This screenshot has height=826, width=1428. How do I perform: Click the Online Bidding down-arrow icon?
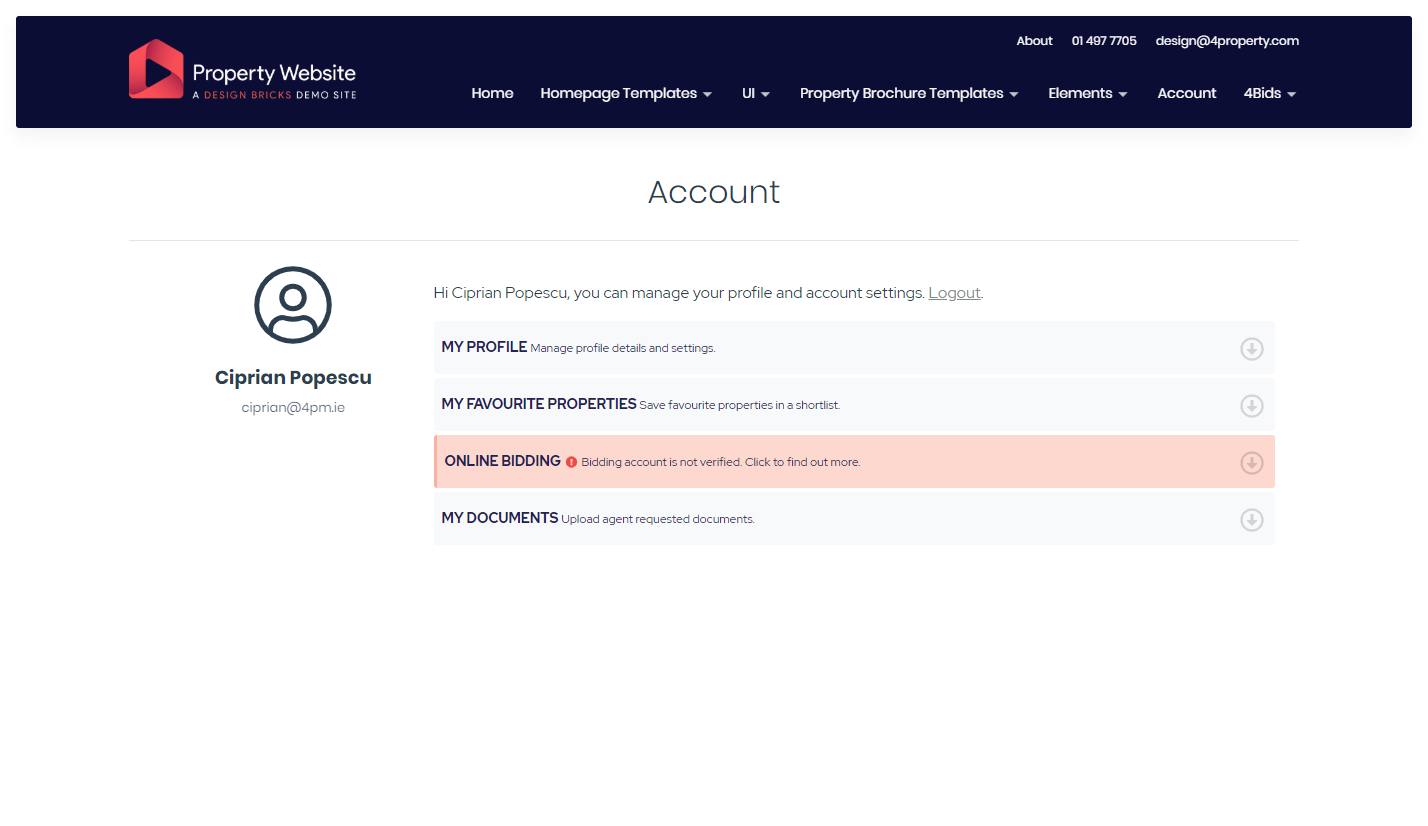pyautogui.click(x=1251, y=463)
